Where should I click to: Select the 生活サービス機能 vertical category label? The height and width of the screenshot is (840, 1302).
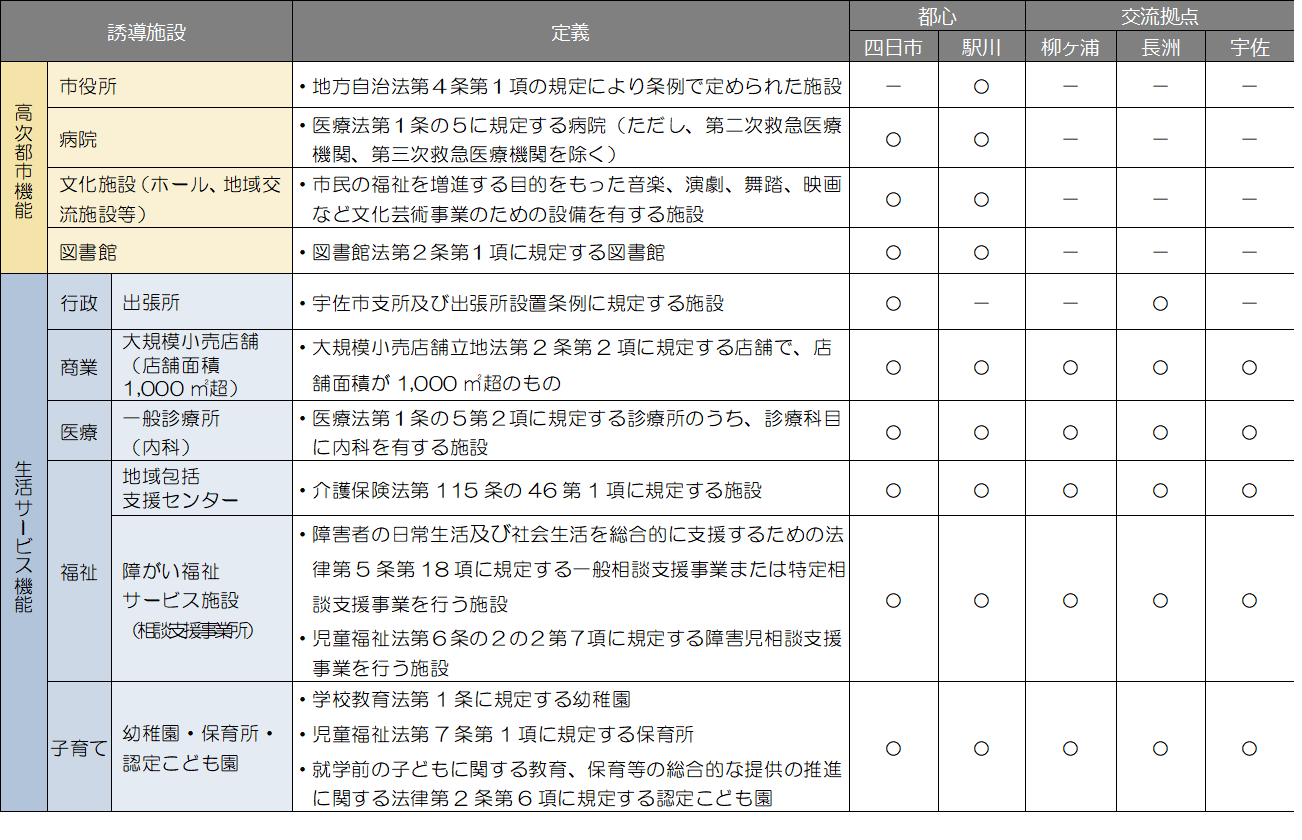pyautogui.click(x=24, y=543)
